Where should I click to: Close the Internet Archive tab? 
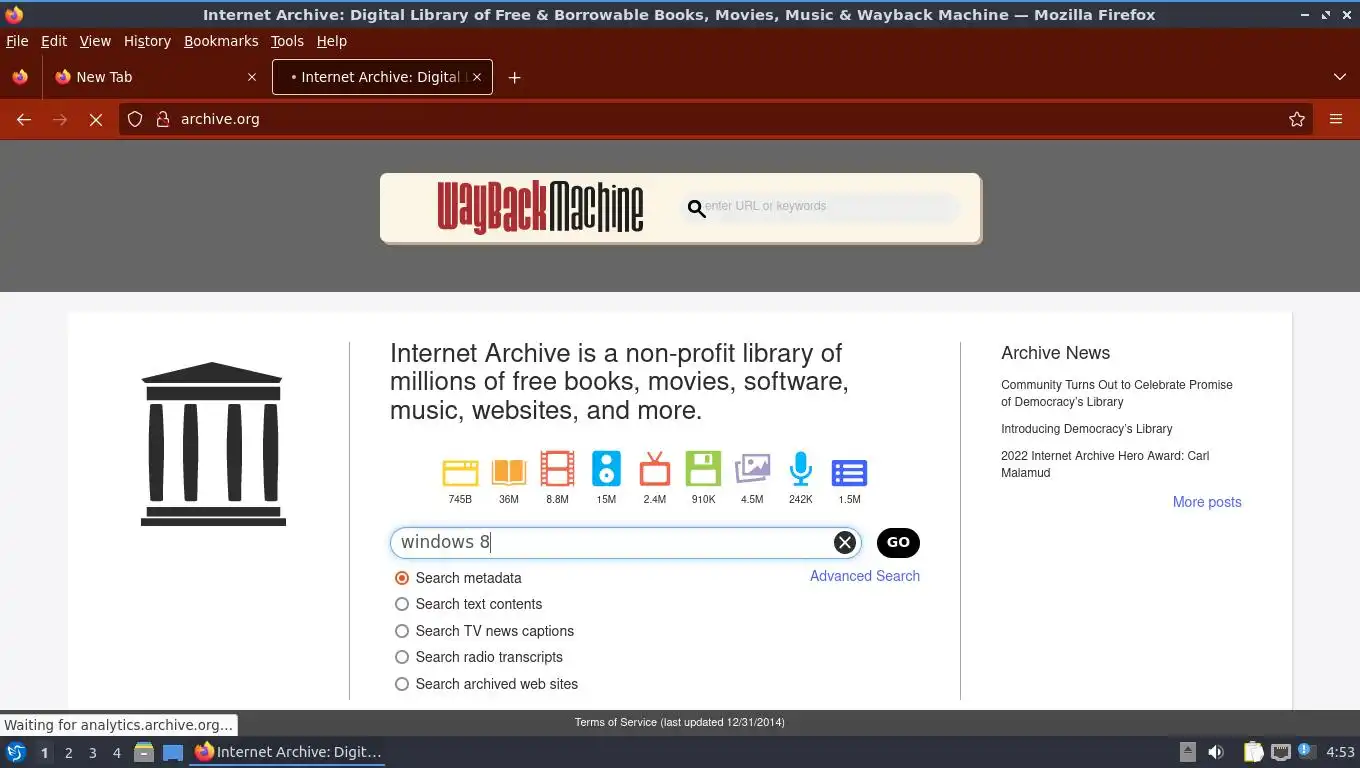tap(477, 77)
